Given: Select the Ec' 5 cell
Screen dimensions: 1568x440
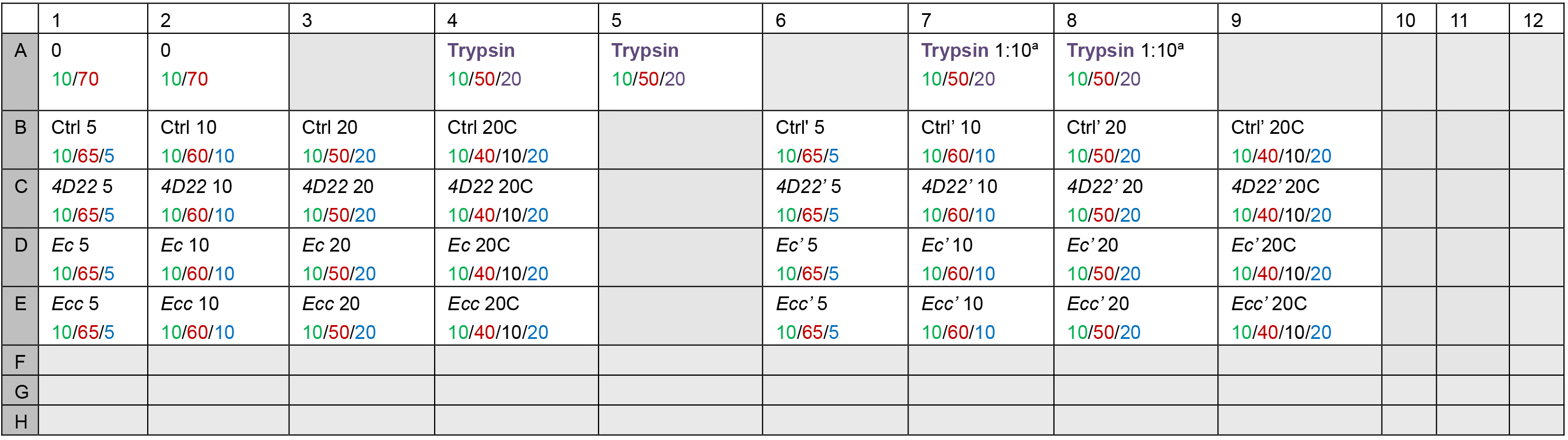Looking at the screenshot, I should point(835,258).
